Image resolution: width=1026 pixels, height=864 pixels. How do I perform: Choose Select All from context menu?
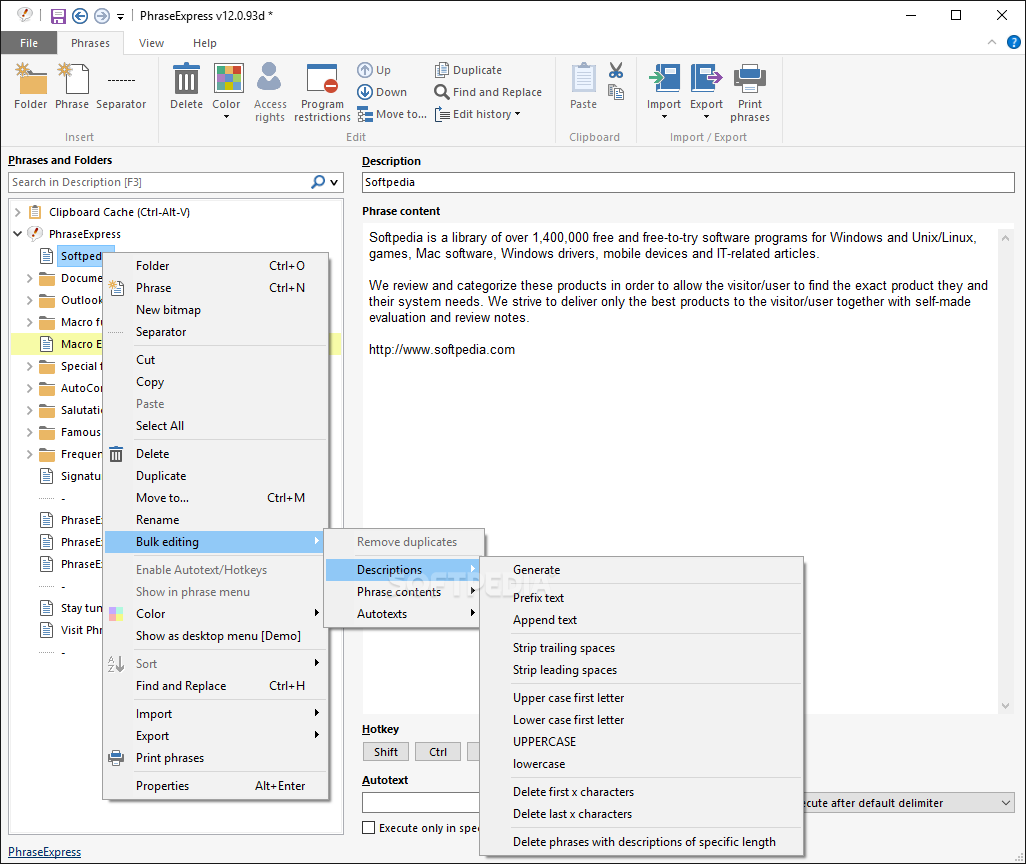[216, 425]
